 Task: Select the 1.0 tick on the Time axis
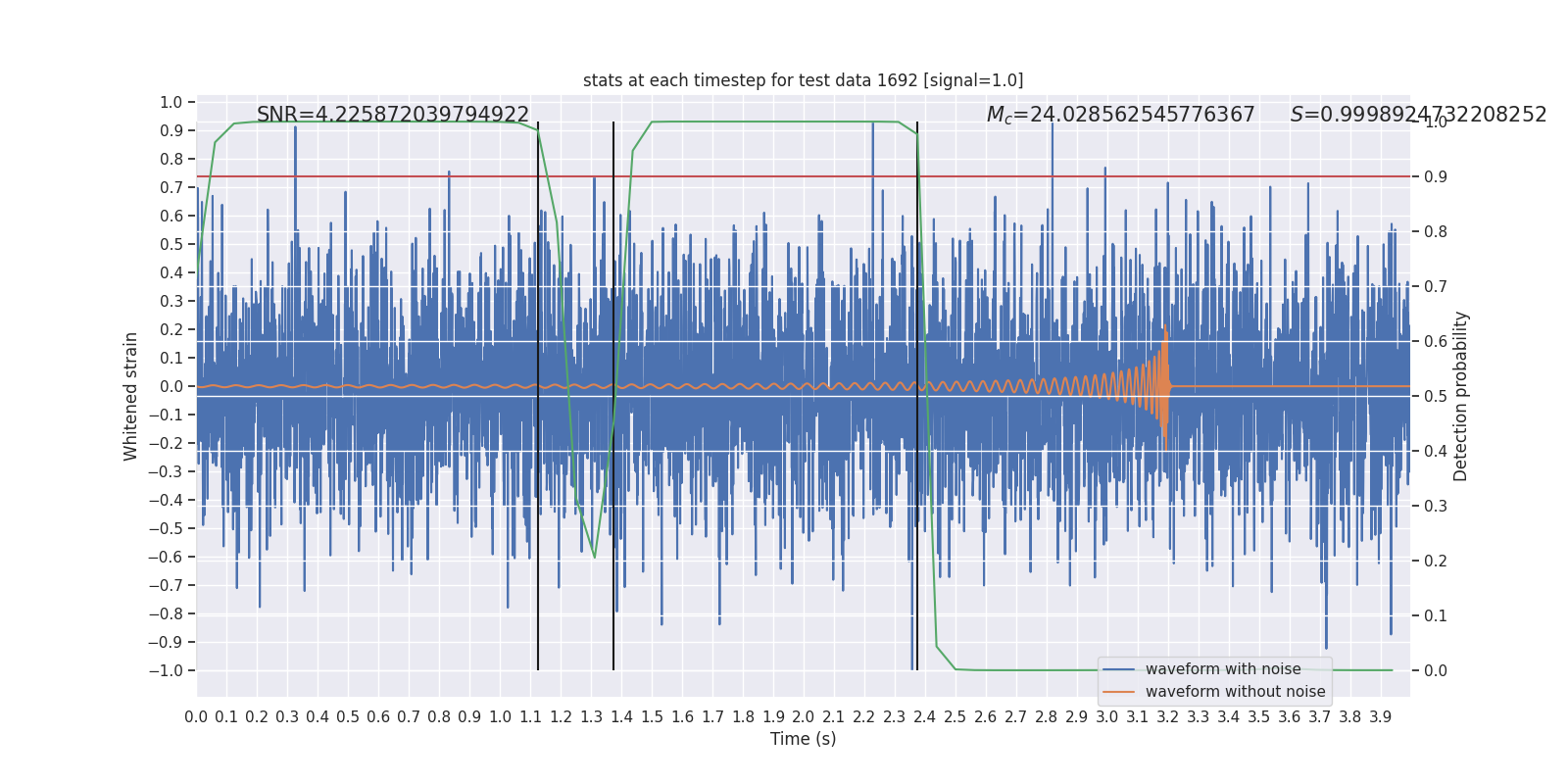pyautogui.click(x=500, y=717)
